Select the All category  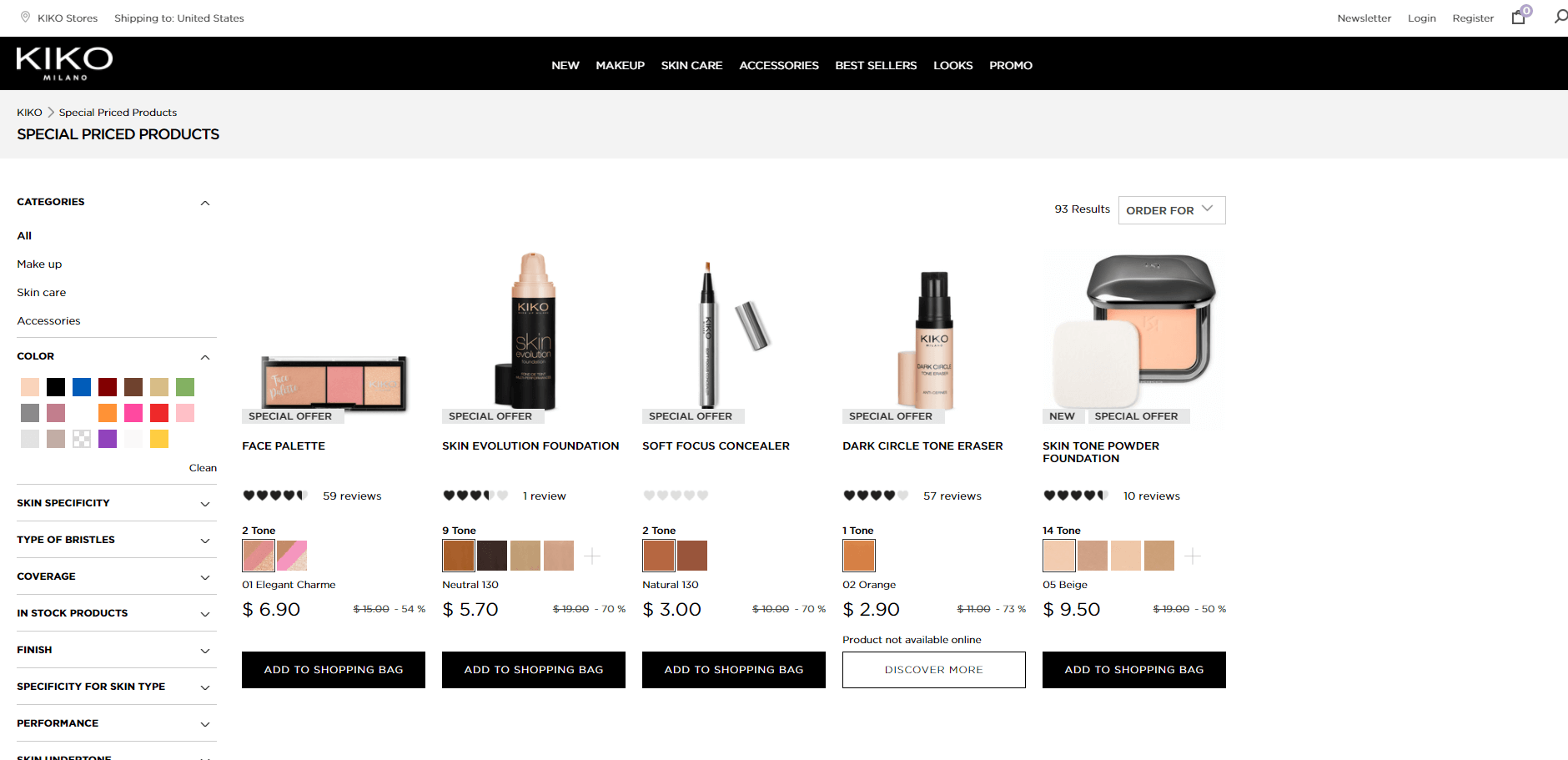pyautogui.click(x=24, y=236)
